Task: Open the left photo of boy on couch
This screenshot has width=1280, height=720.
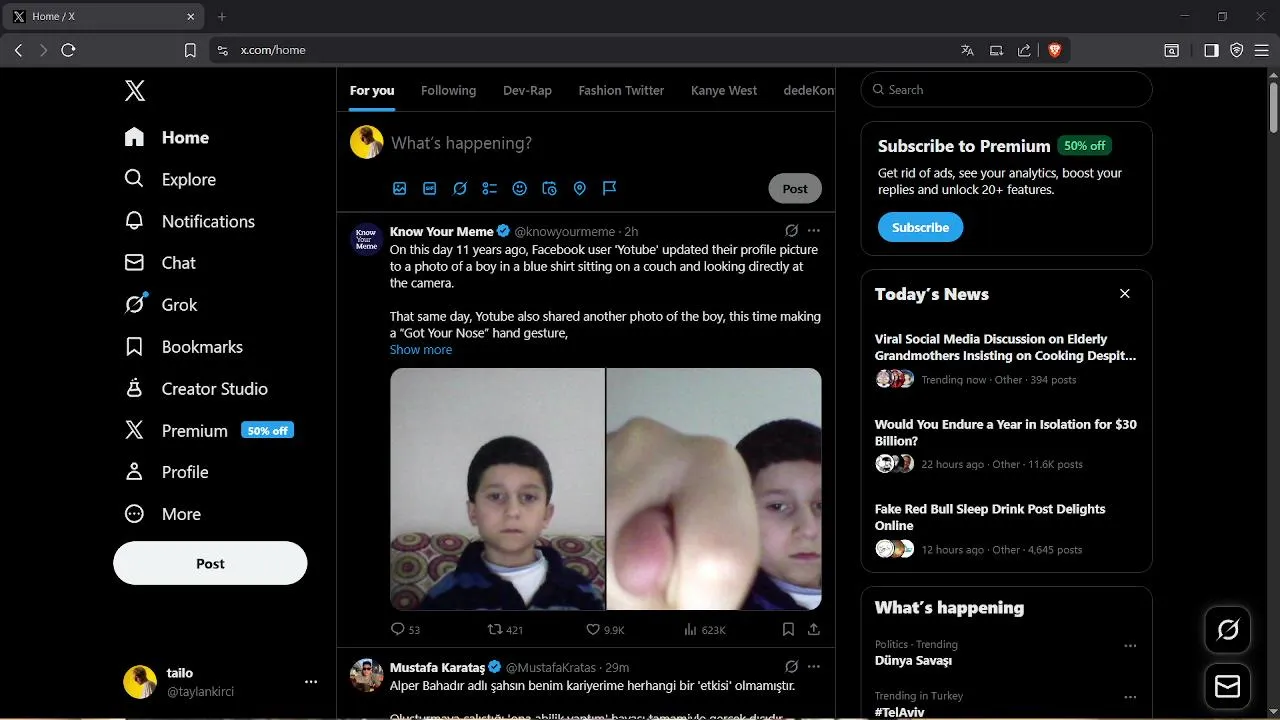Action: point(497,489)
